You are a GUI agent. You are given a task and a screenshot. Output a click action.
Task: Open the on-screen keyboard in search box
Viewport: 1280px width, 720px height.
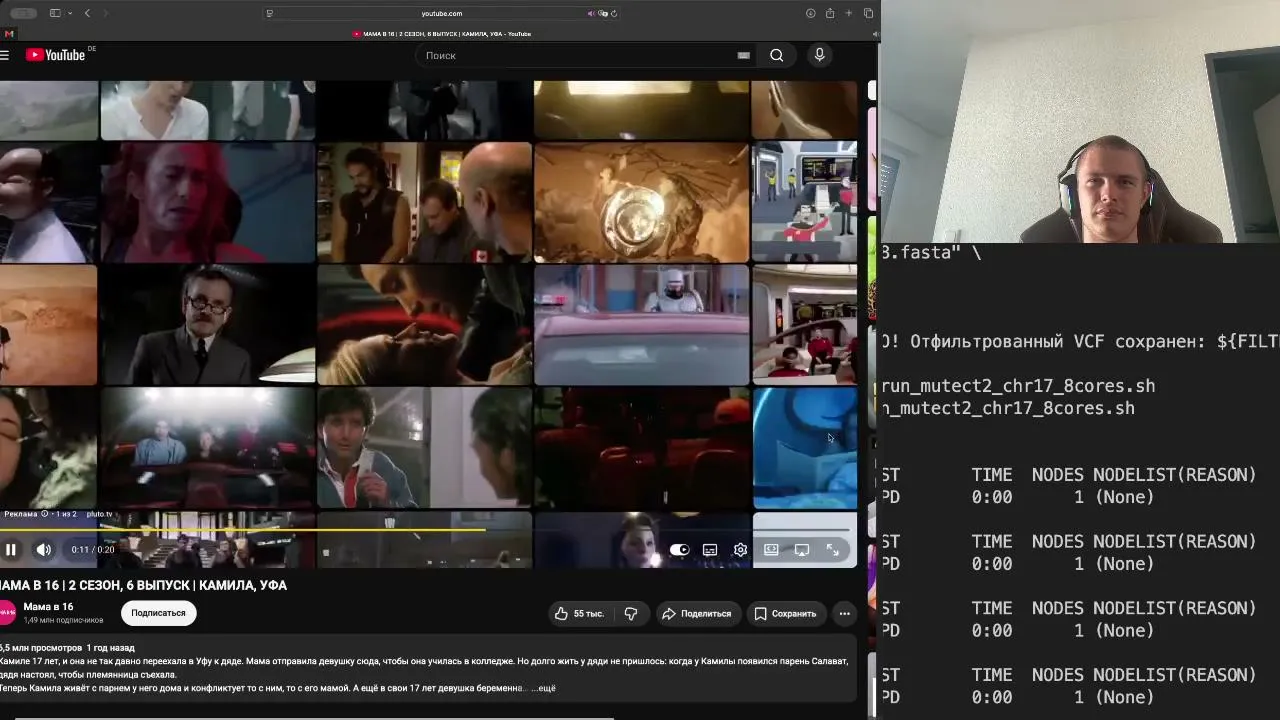(x=743, y=55)
